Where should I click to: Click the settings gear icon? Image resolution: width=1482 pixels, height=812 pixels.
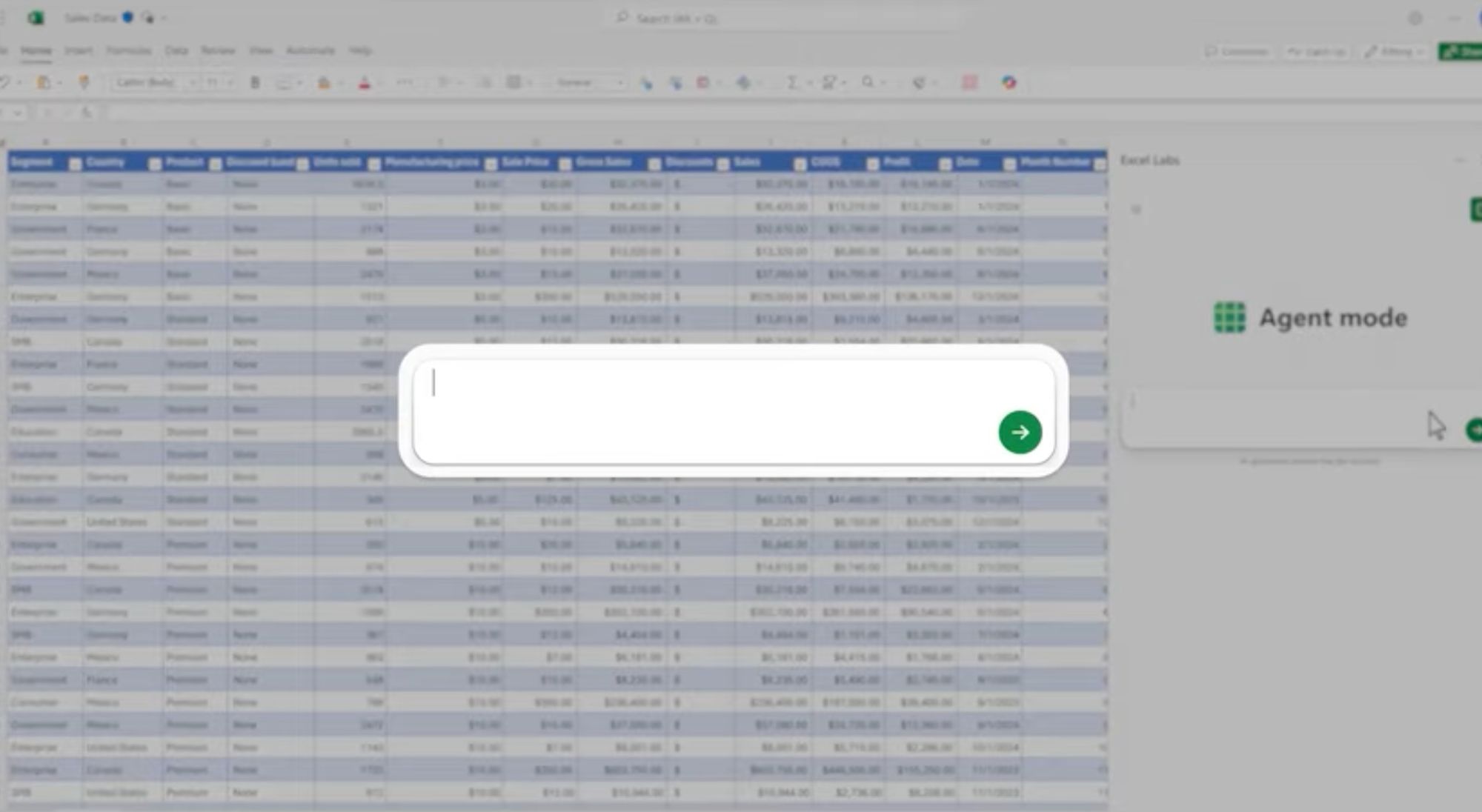1415,19
